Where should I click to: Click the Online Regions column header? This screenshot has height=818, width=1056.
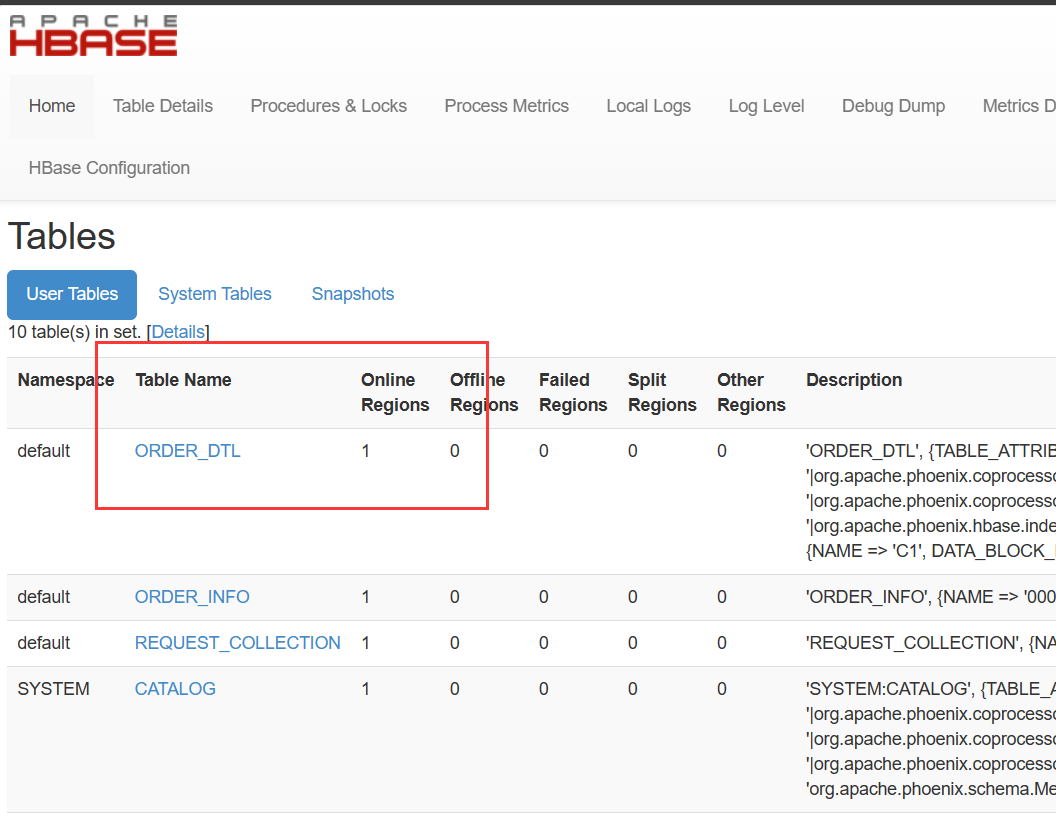click(x=395, y=393)
